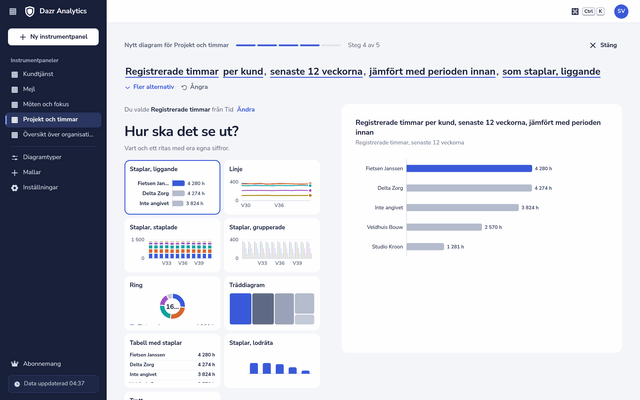This screenshot has height=400, width=640.
Task: Click the Delta Zorg bar in preview
Action: click(469, 188)
